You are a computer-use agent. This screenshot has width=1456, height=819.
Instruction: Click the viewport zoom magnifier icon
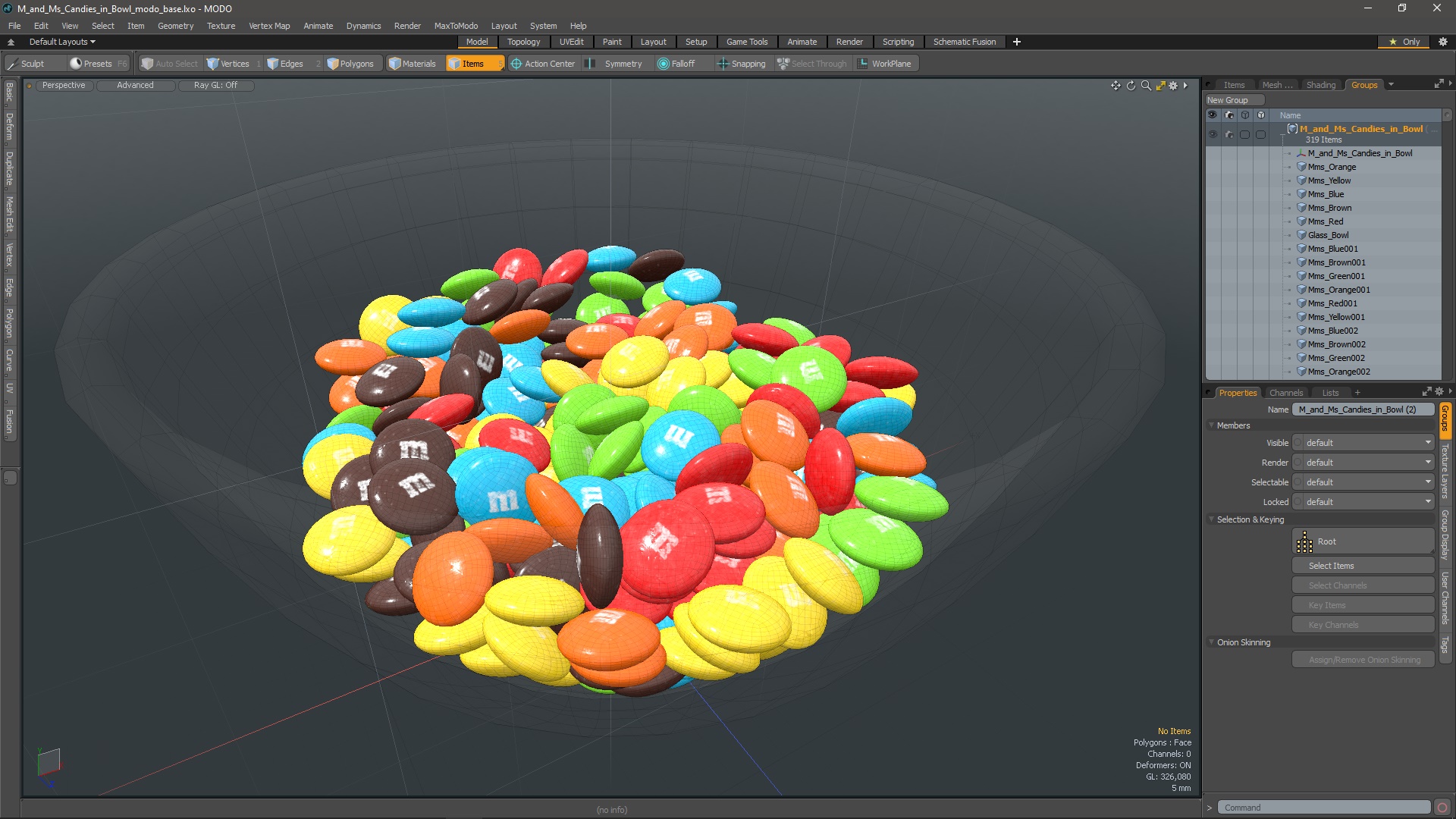click(1146, 86)
